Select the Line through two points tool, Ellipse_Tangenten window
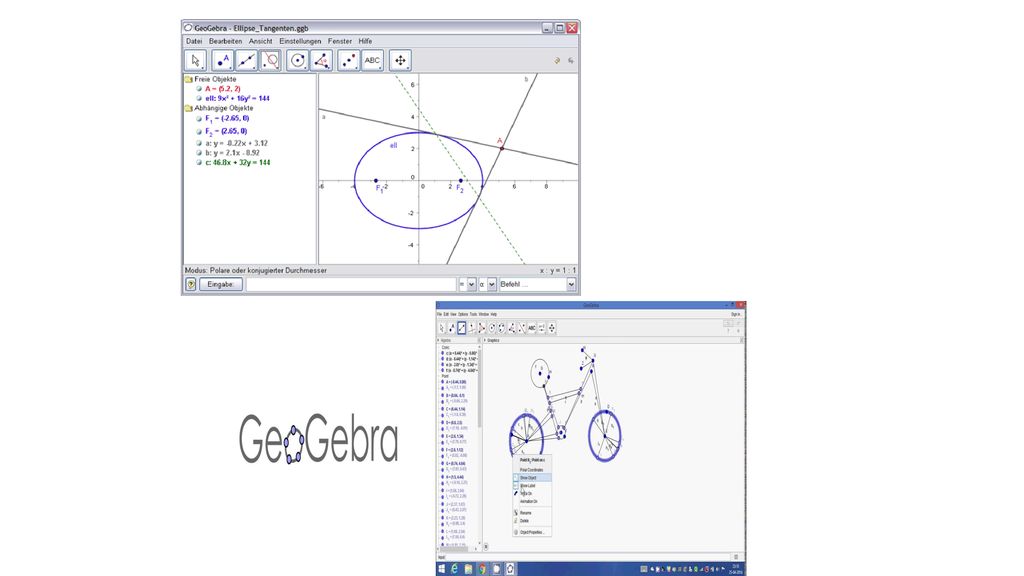 click(x=246, y=60)
